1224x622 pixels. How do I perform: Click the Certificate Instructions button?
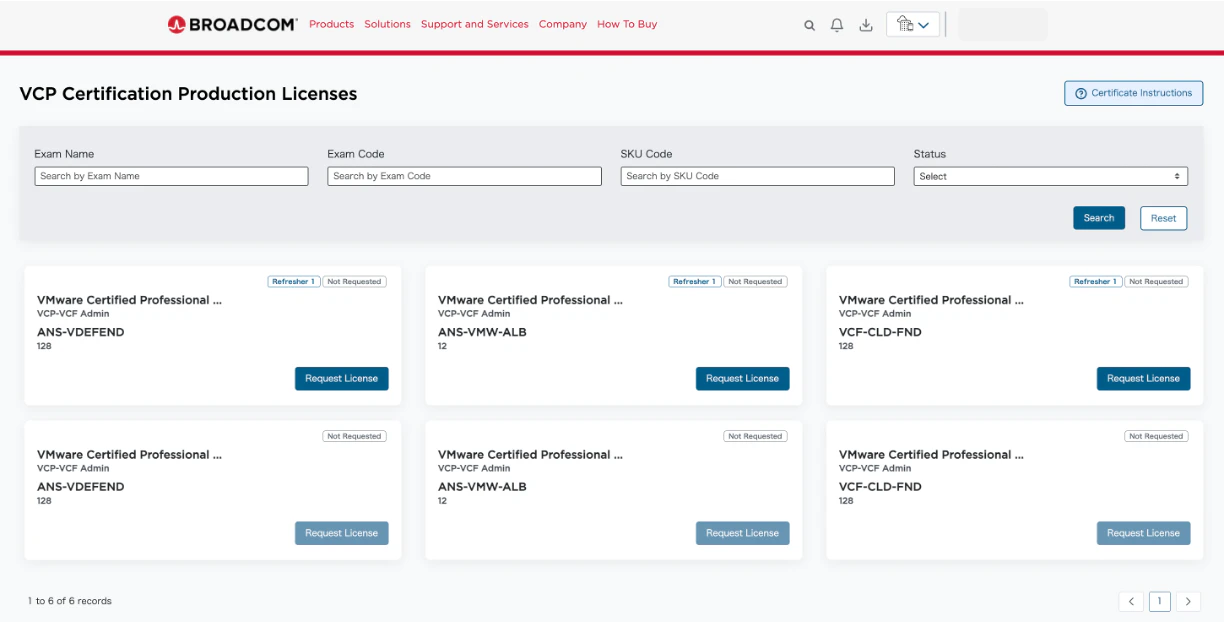pos(1133,93)
